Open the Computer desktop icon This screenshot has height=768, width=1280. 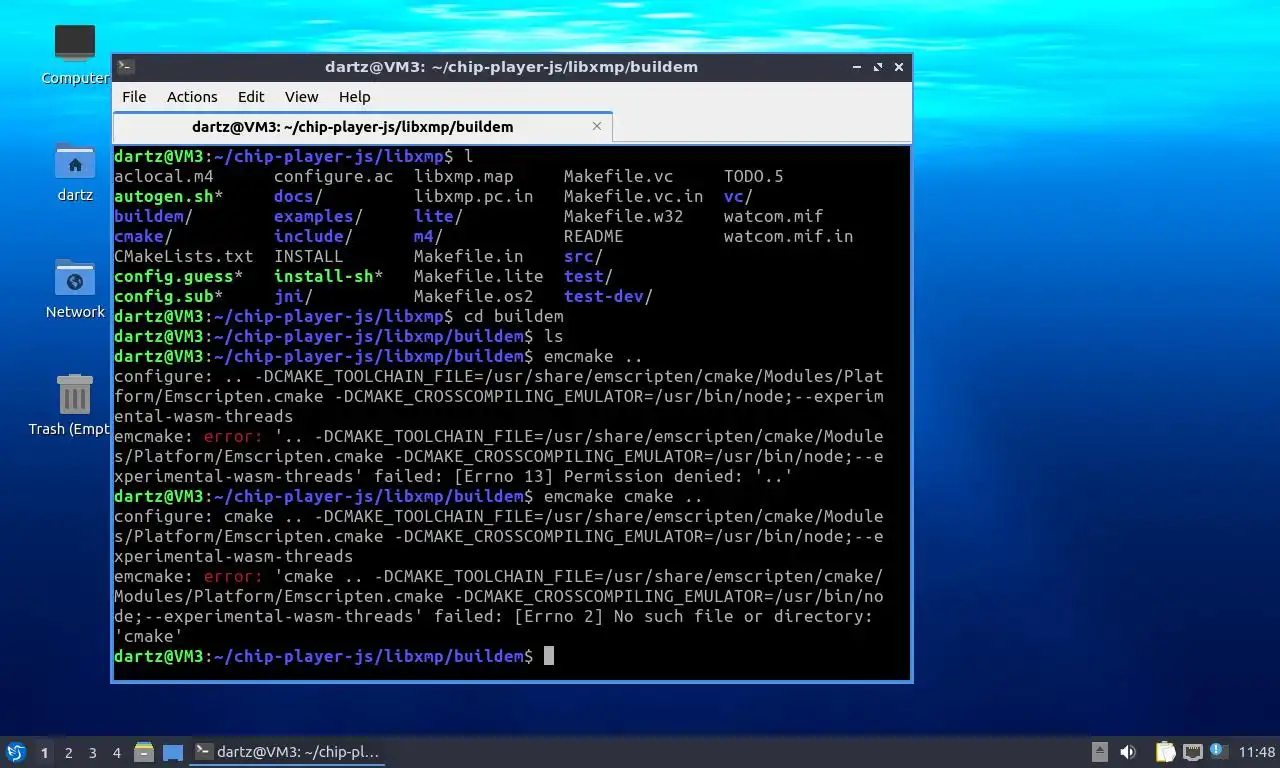click(x=75, y=54)
